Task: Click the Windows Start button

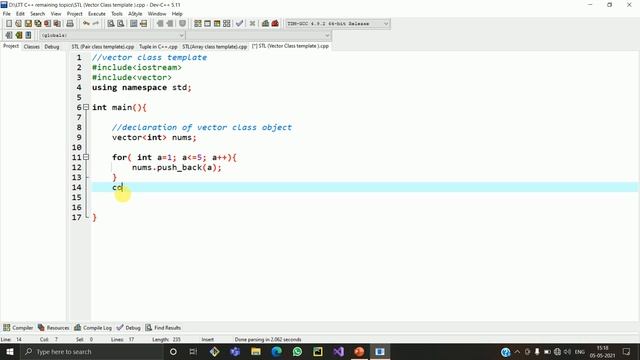Action: click(x=10, y=351)
